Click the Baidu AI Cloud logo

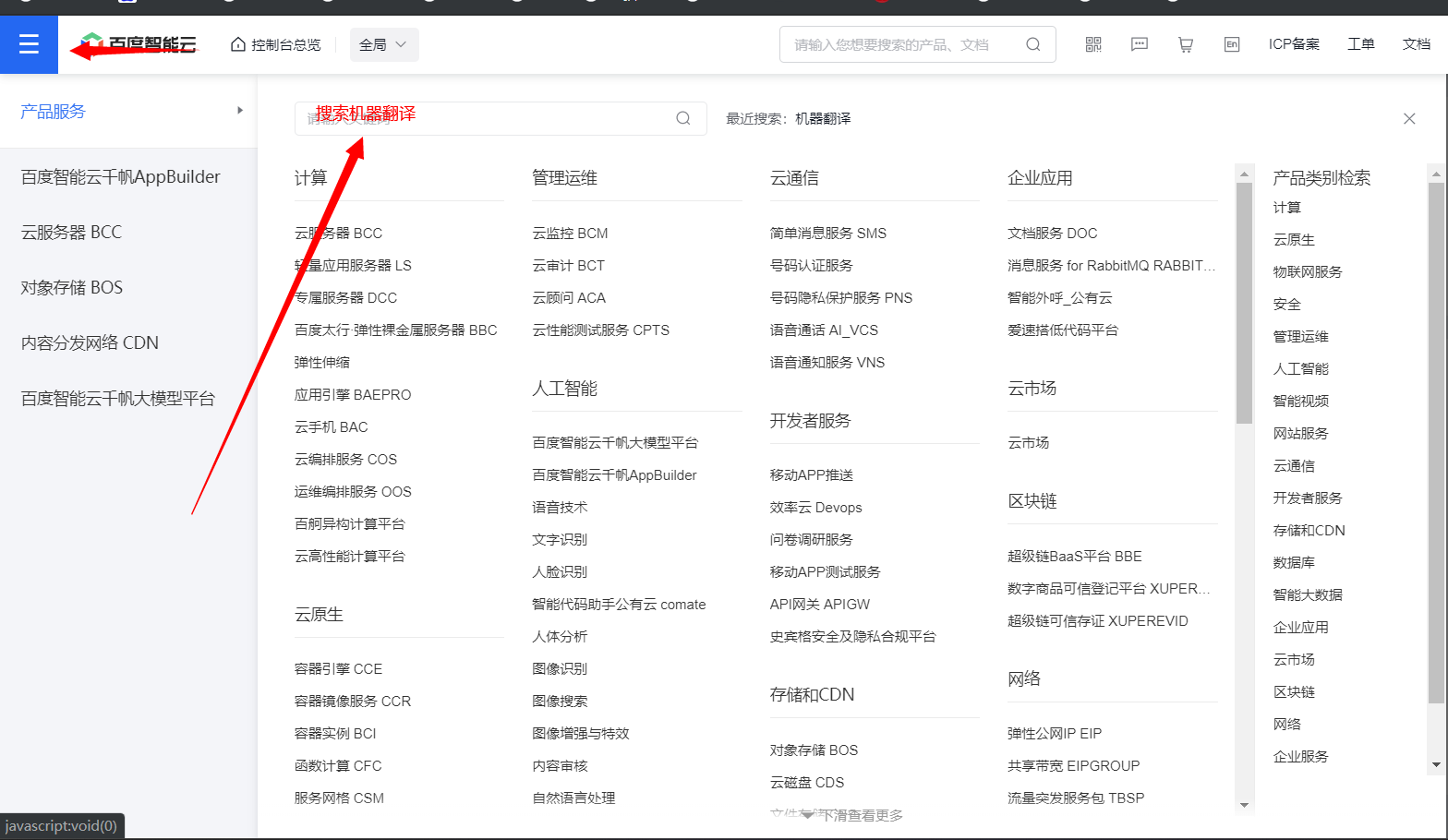coord(139,43)
